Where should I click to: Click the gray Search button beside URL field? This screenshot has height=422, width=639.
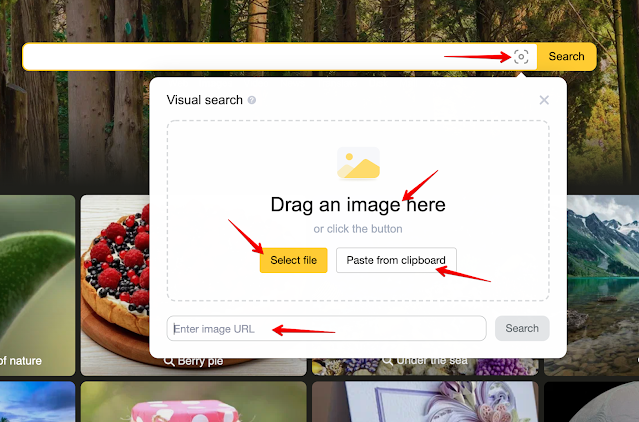522,328
